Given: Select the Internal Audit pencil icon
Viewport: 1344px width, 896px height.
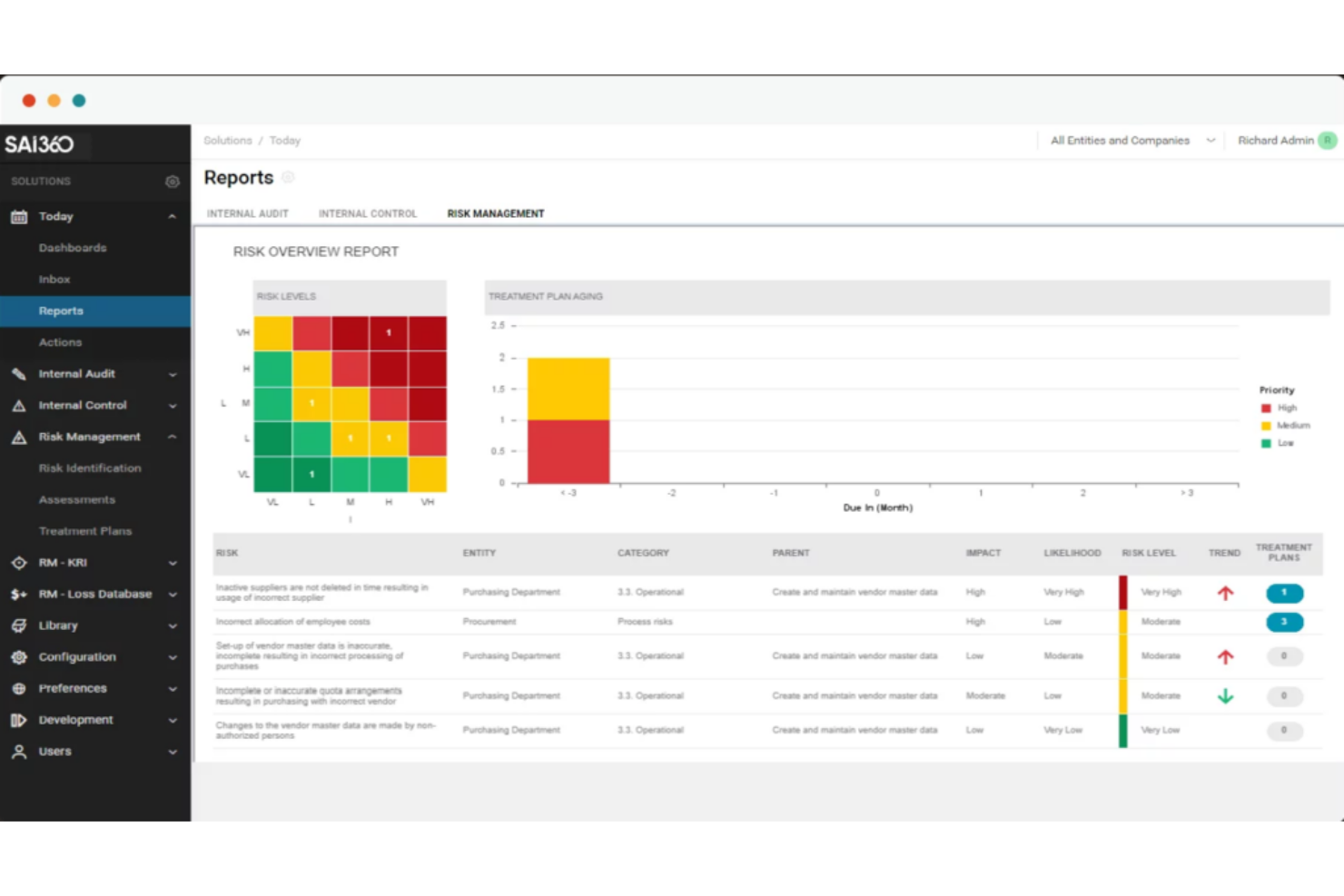Looking at the screenshot, I should tap(19, 373).
